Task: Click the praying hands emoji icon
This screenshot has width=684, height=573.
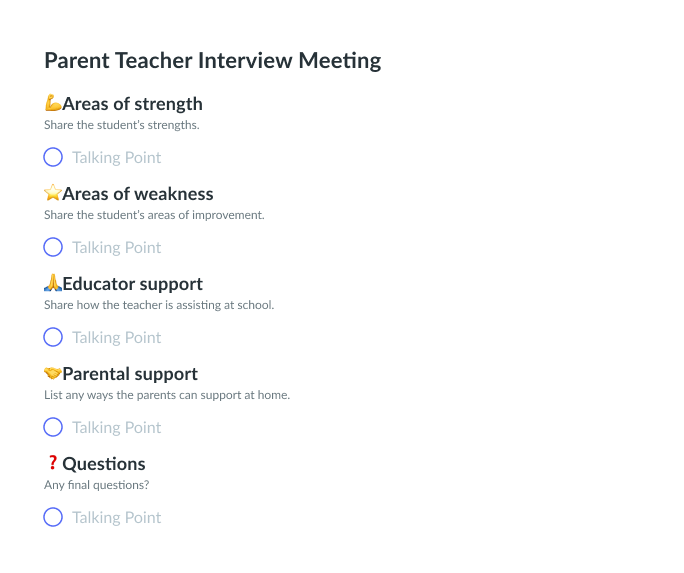Action: [53, 284]
